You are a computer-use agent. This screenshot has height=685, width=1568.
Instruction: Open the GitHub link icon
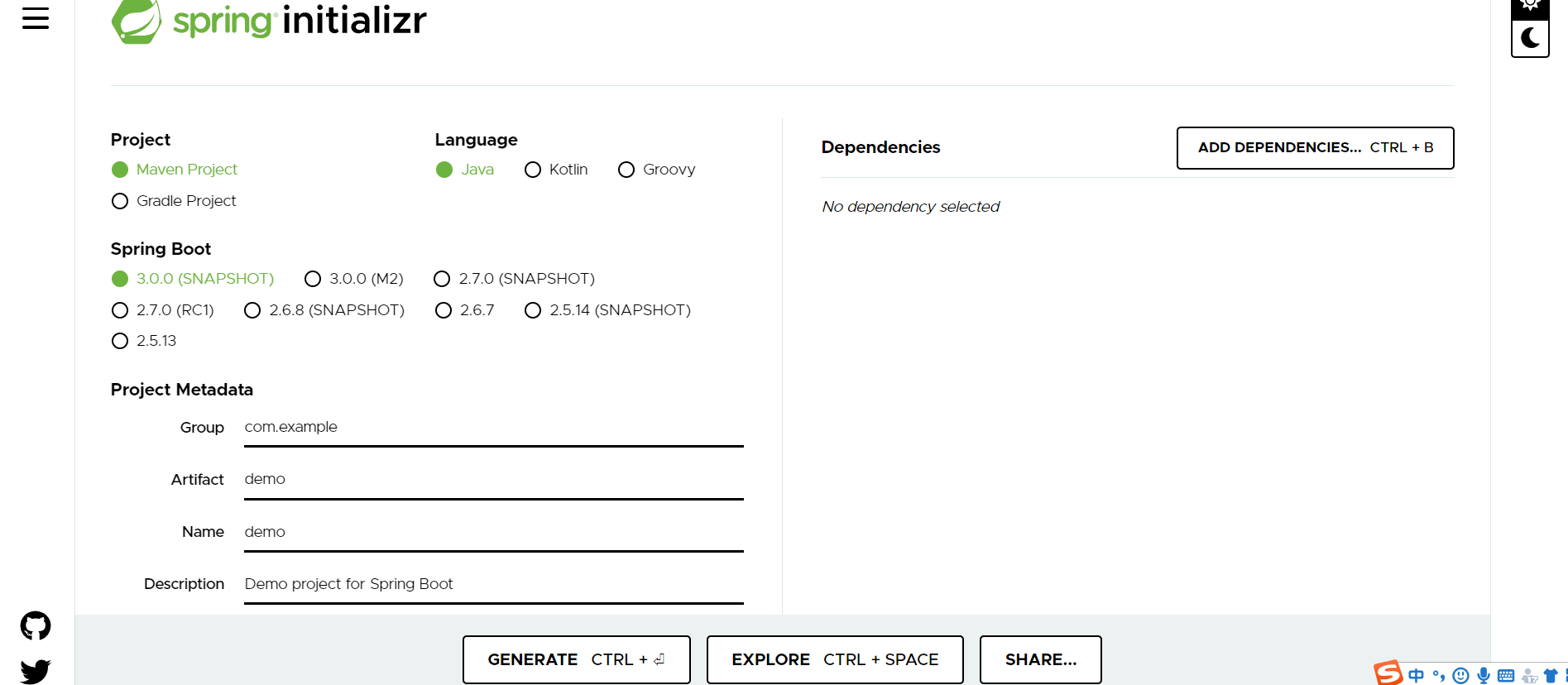click(x=36, y=626)
